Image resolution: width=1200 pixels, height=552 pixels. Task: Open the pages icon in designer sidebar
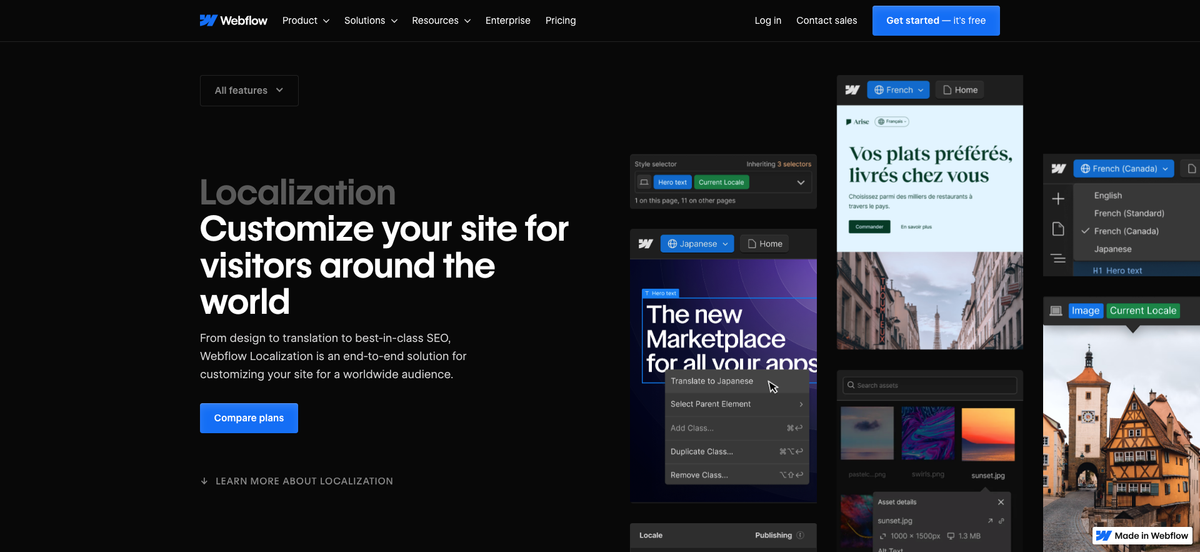(x=1058, y=230)
